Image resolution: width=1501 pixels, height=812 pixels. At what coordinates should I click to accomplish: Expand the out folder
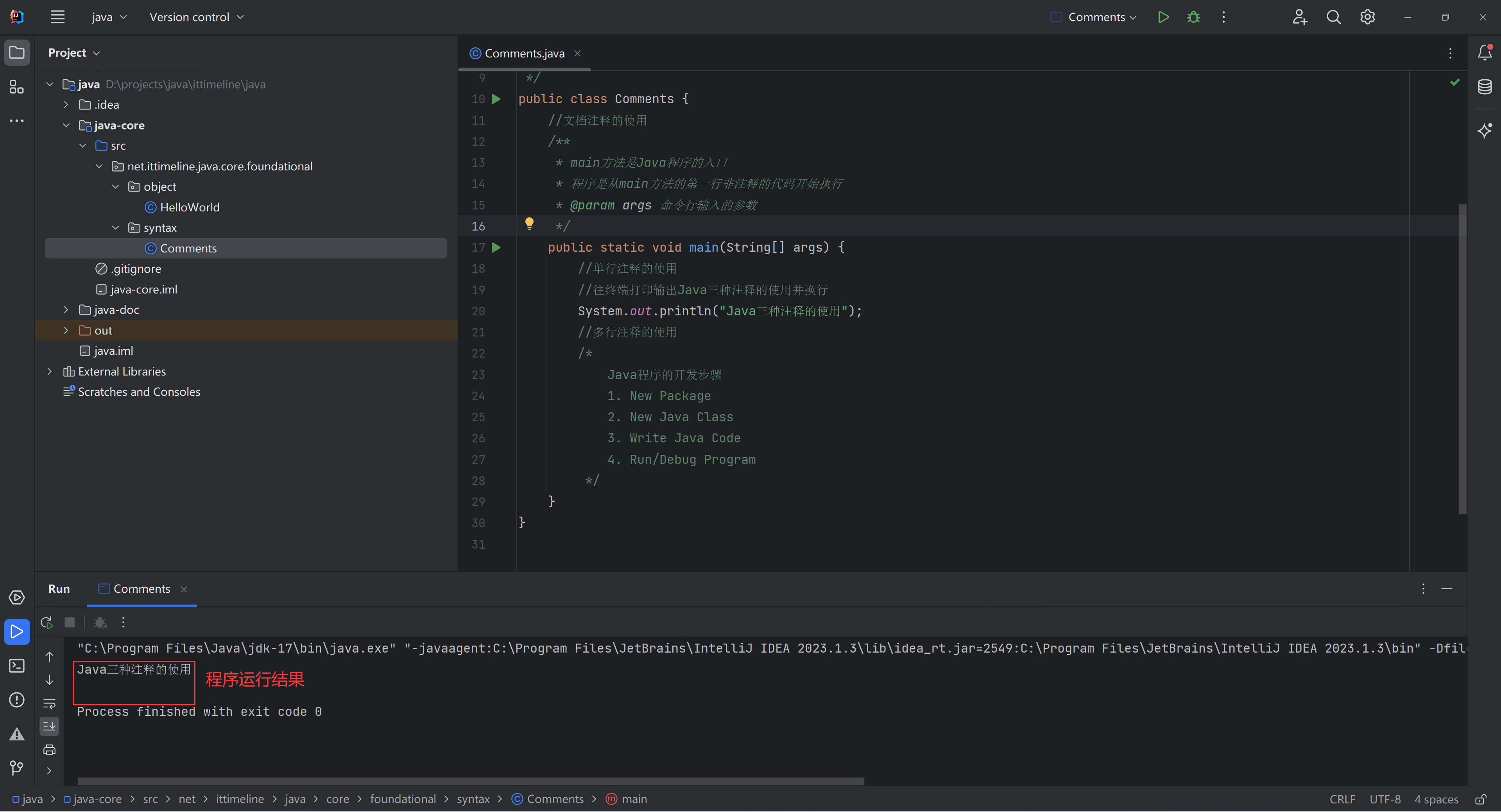tap(66, 330)
